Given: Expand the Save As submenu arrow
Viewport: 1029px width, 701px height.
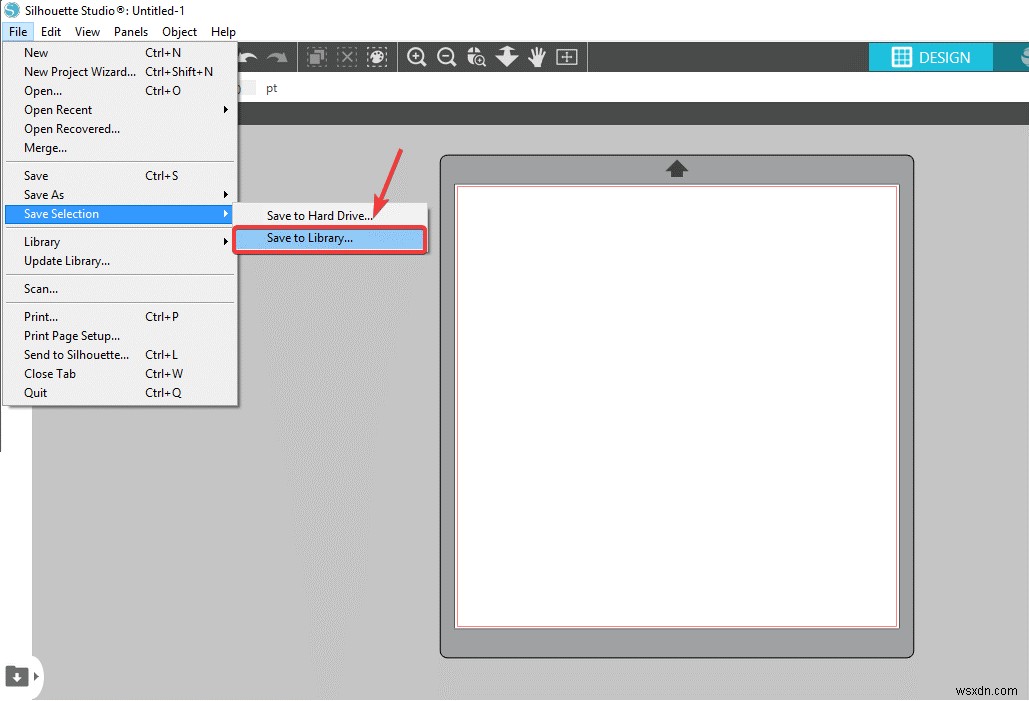Looking at the screenshot, I should (226, 194).
